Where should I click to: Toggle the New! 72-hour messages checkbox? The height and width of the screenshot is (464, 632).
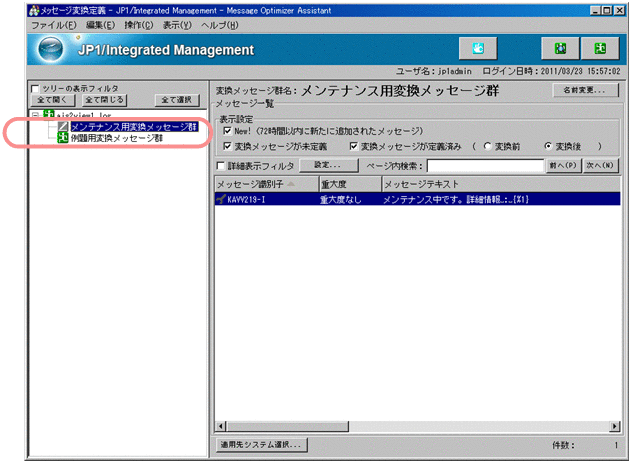(x=229, y=131)
